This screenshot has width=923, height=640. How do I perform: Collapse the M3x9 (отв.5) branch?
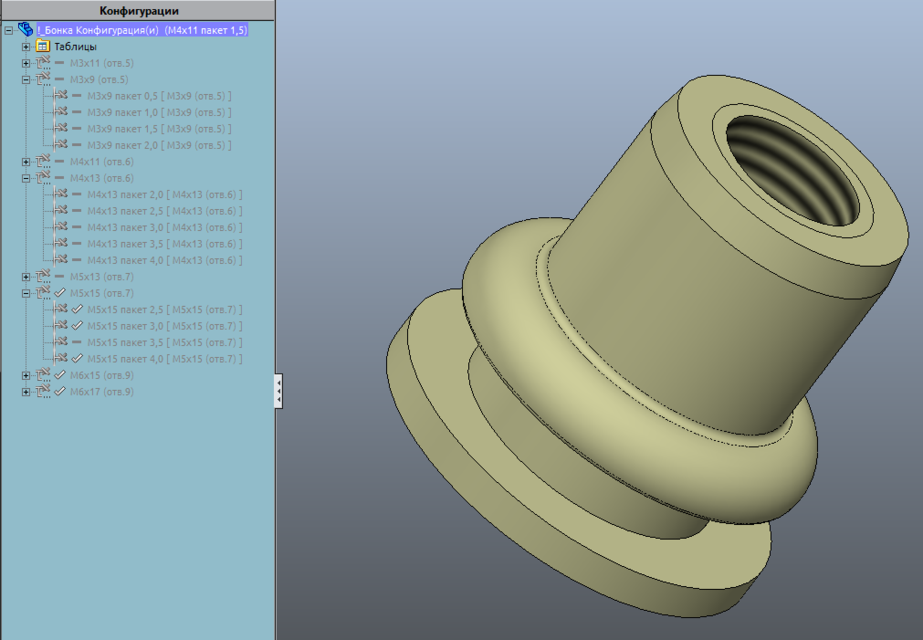click(x=23, y=79)
